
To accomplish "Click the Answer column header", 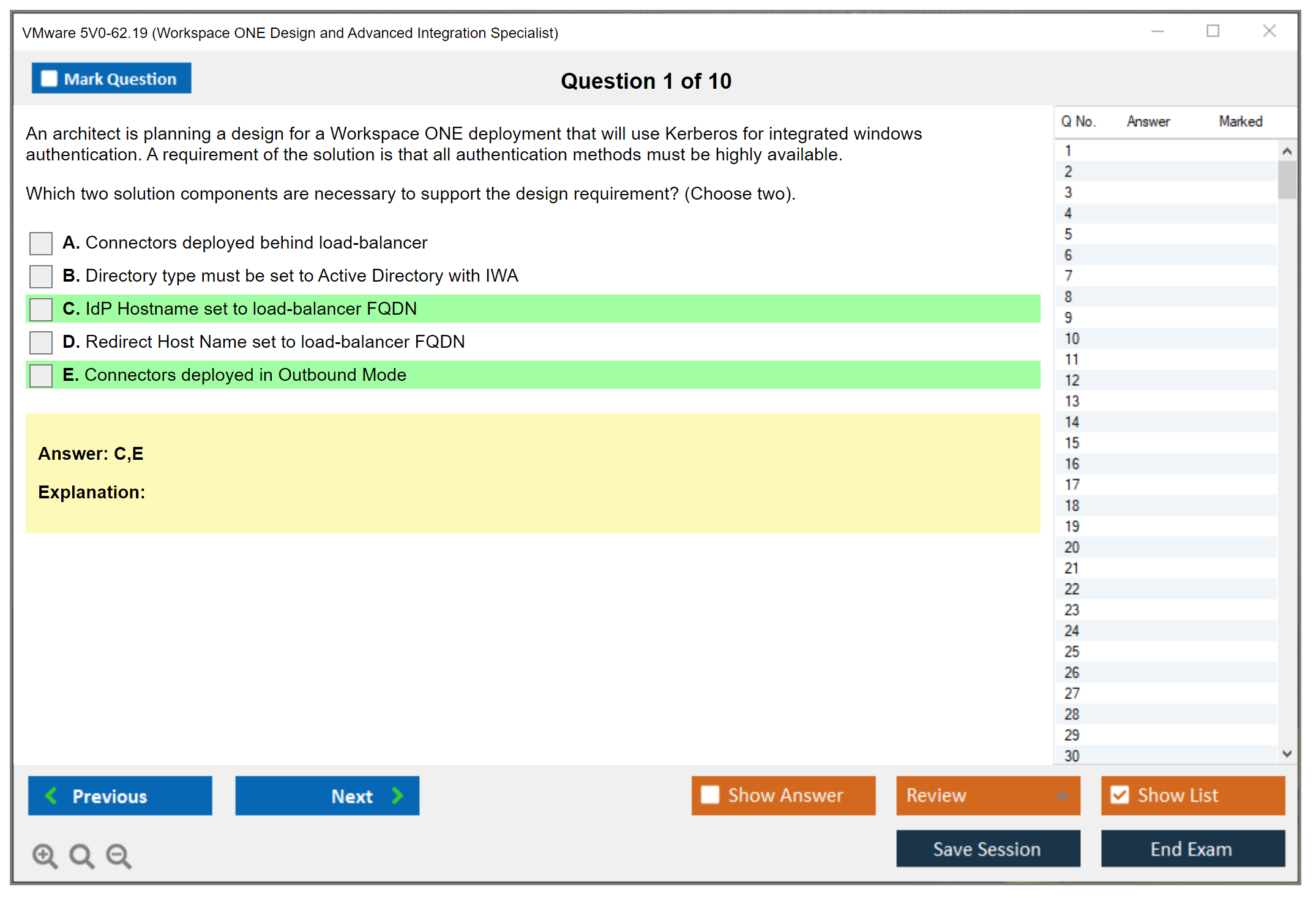I will pos(1148,121).
